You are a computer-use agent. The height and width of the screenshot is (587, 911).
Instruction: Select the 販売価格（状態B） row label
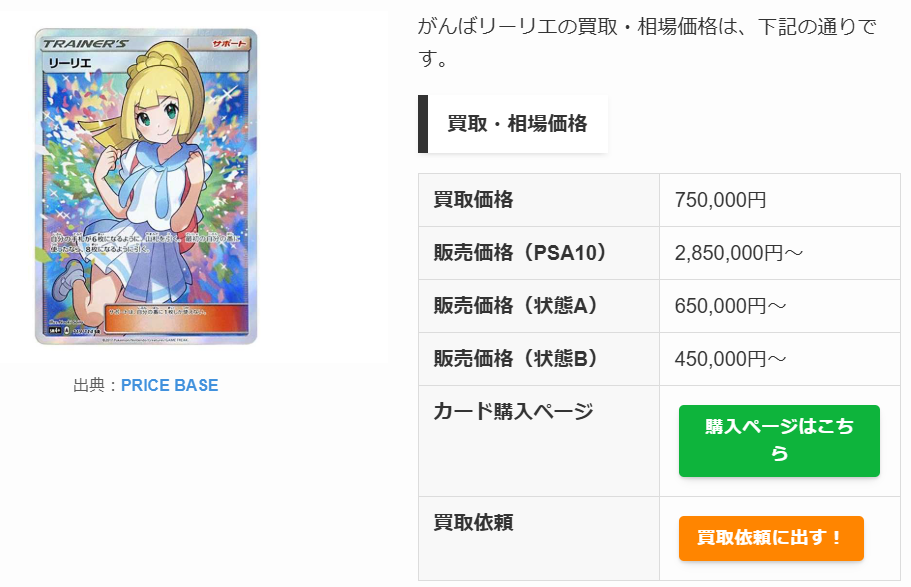click(x=516, y=359)
